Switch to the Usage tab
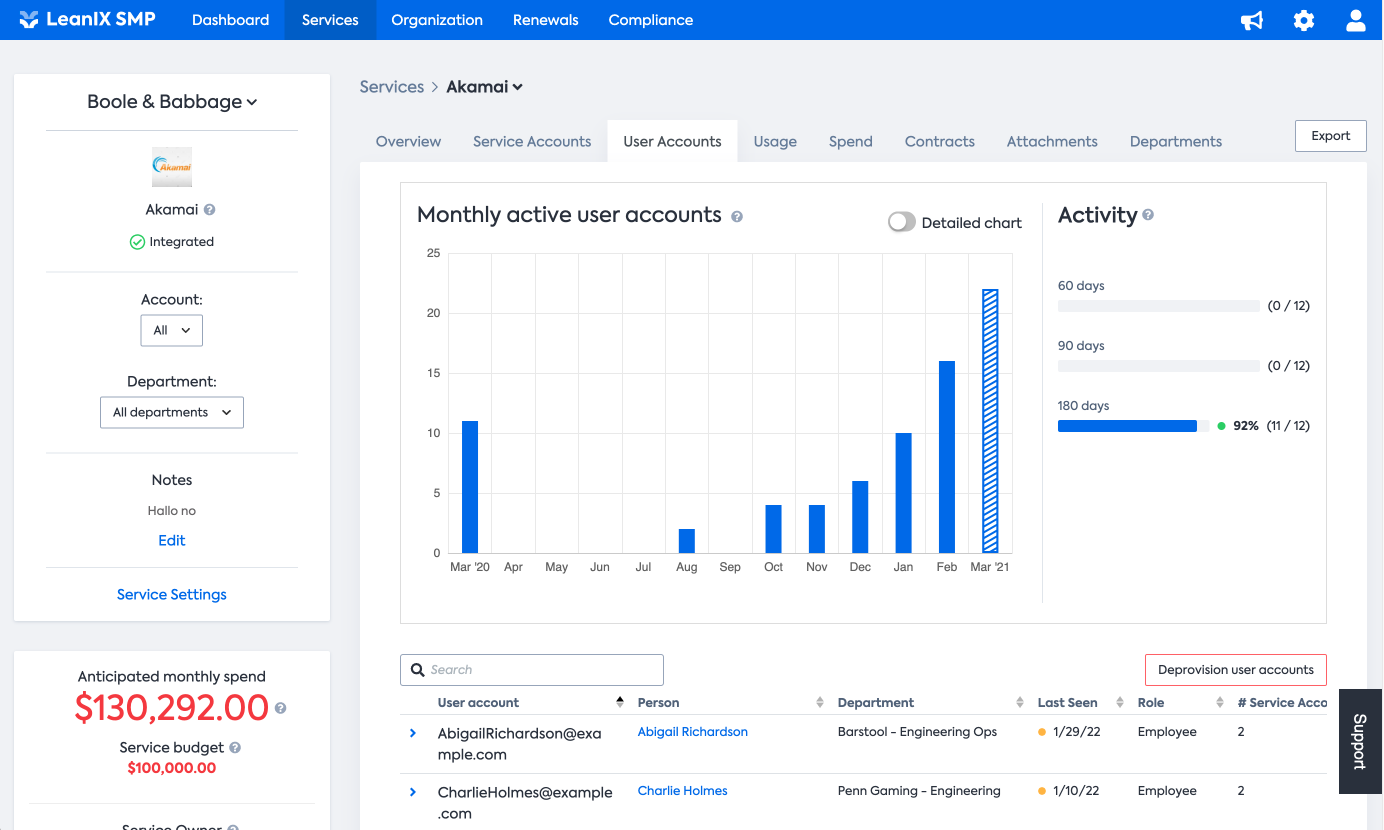 pos(775,141)
